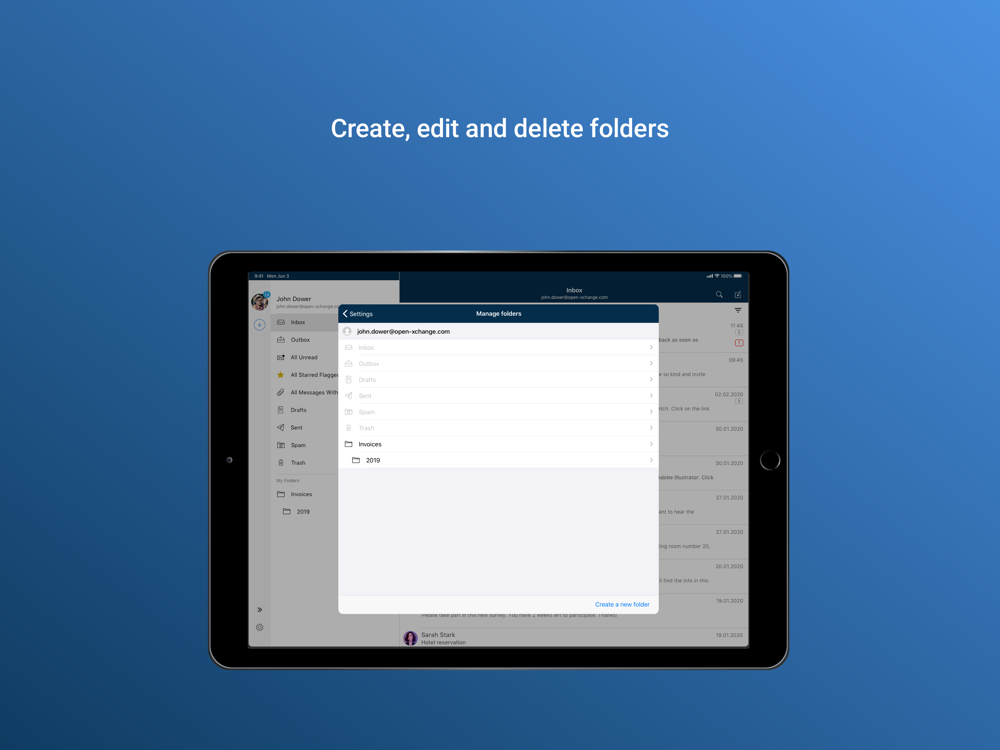Go back to Settings
The width and height of the screenshot is (1000, 750).
coord(358,314)
